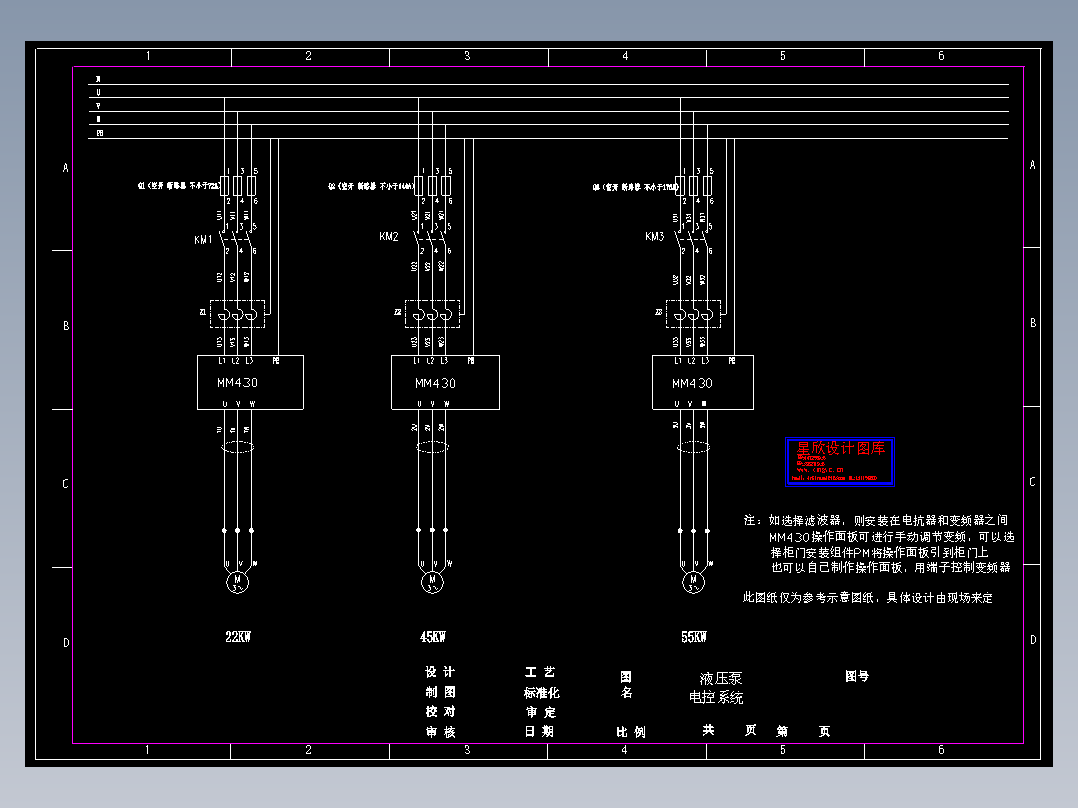Select the 45KW motor symbol

[432, 582]
